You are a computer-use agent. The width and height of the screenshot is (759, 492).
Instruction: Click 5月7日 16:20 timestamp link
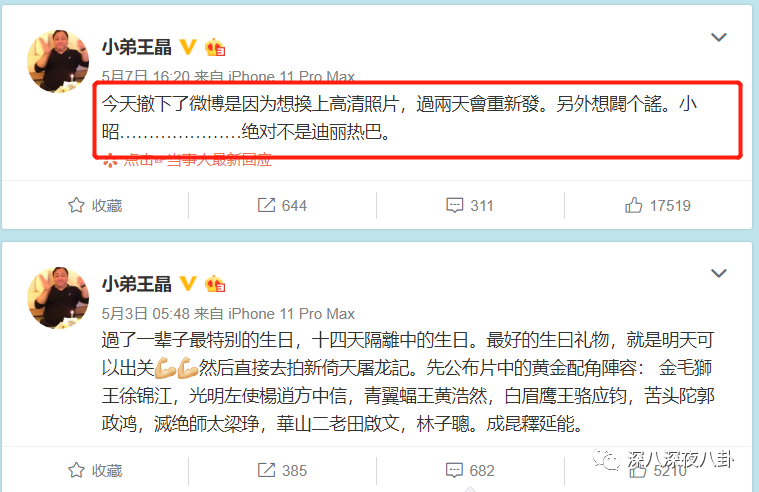(x=146, y=77)
